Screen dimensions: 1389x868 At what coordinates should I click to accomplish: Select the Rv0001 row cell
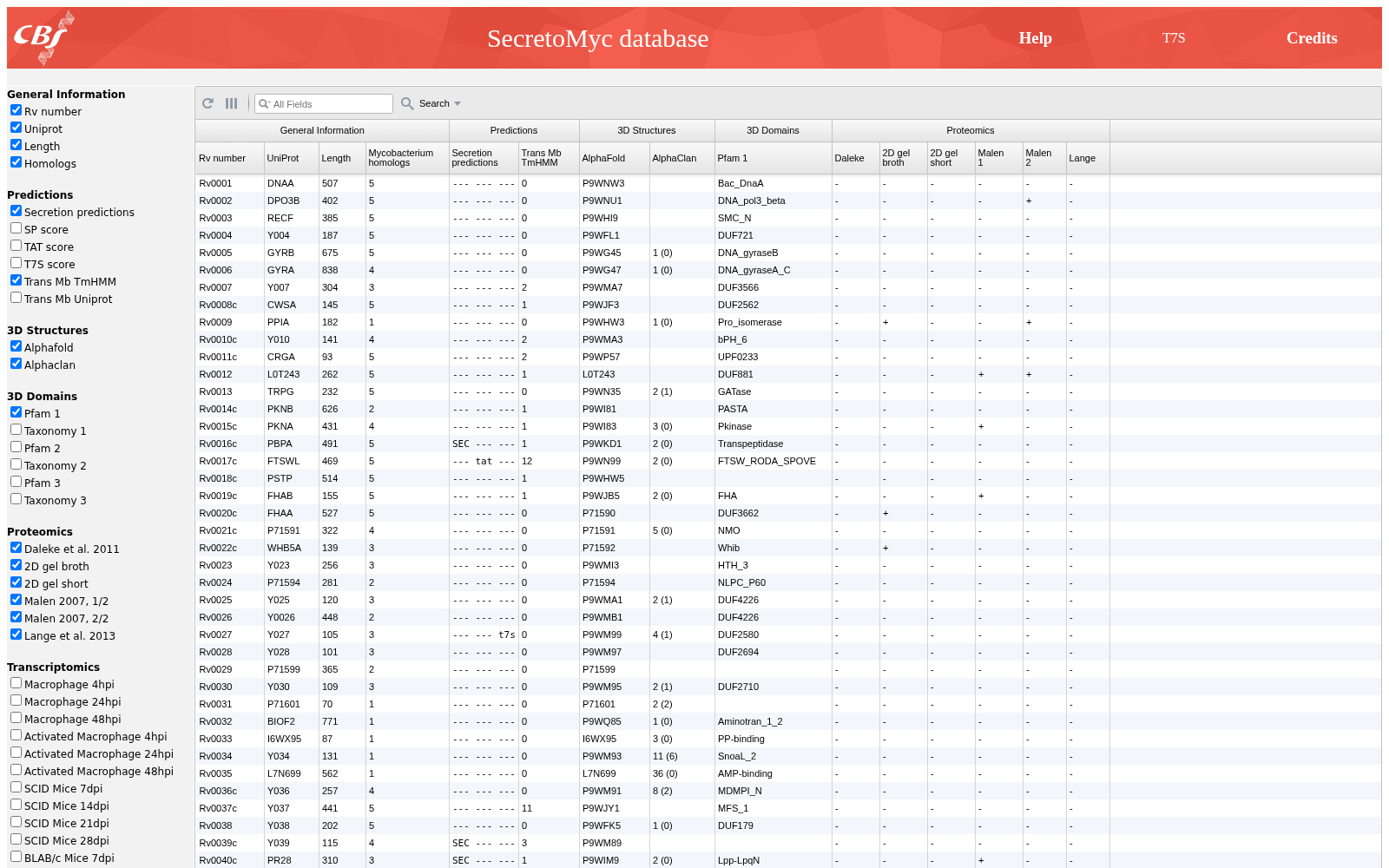tap(229, 183)
